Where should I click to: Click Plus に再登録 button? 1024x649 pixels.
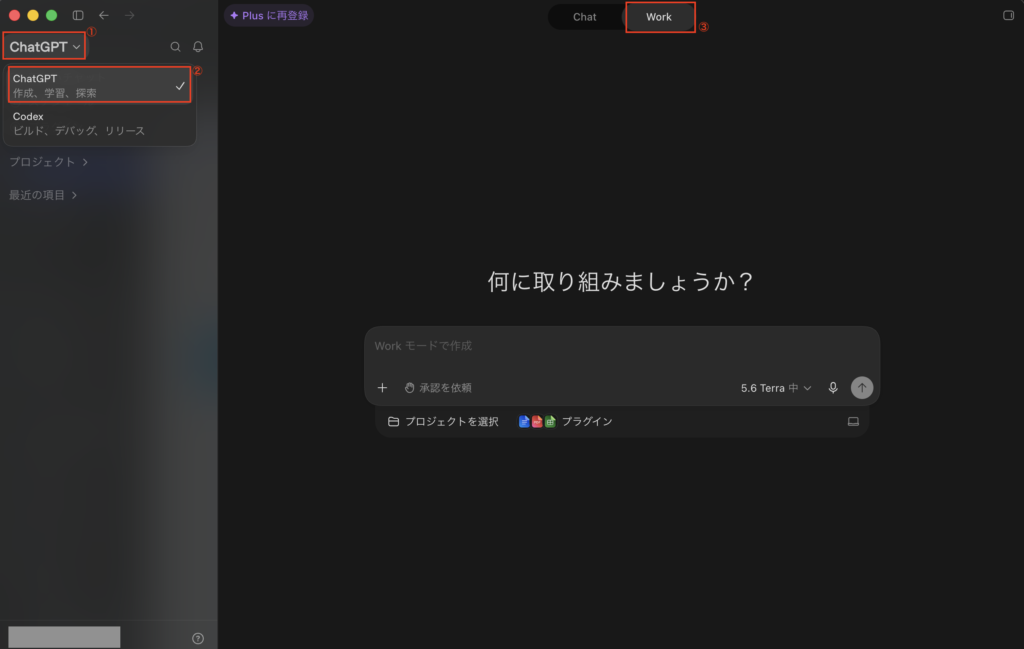pos(269,16)
